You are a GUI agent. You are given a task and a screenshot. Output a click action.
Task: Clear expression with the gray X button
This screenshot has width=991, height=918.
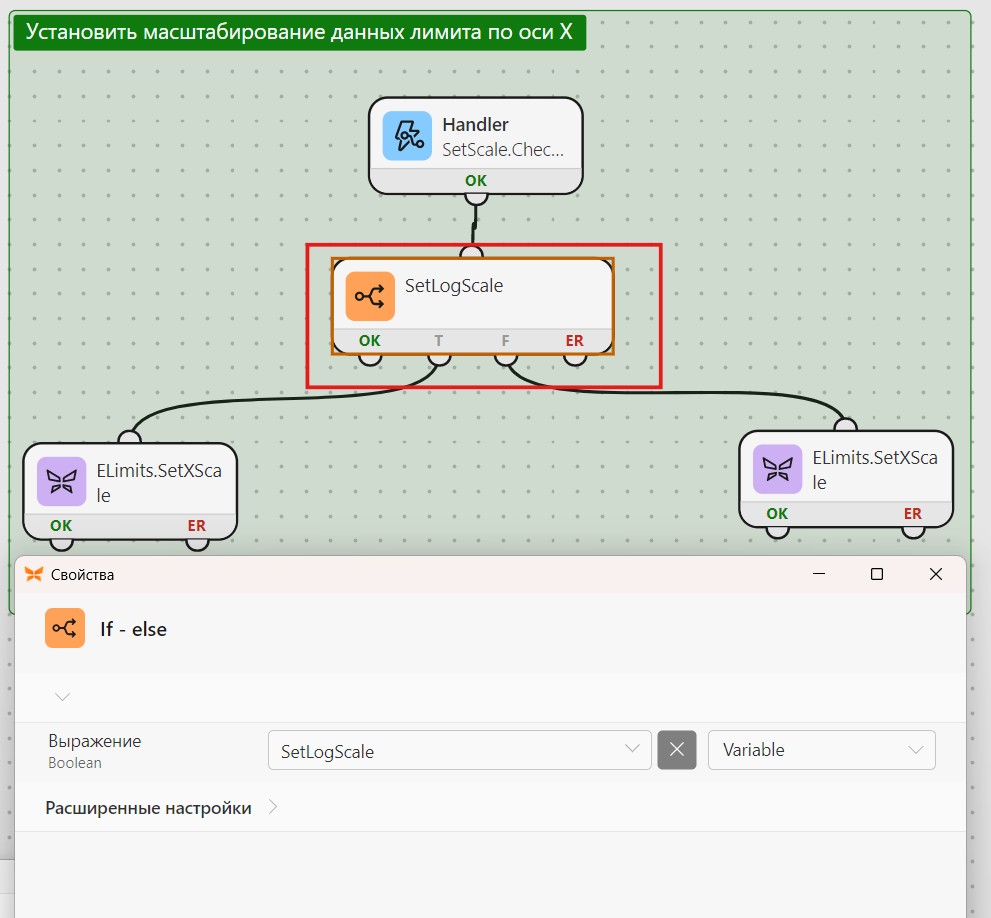(676, 750)
